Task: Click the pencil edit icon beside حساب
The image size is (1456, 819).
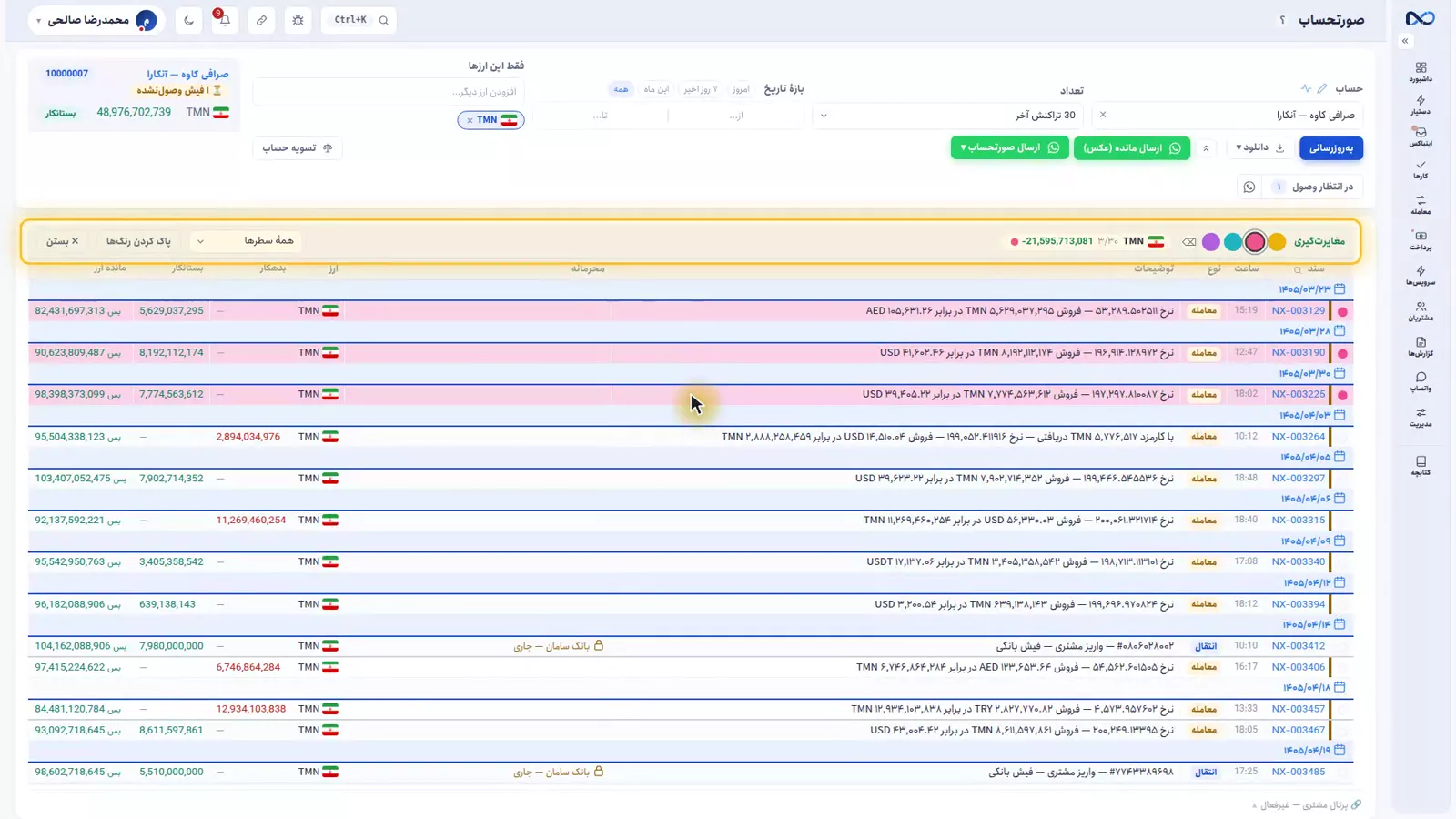Action: (1322, 88)
